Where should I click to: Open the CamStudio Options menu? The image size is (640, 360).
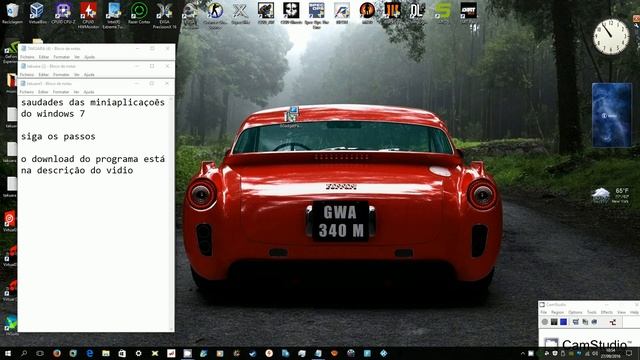coord(575,312)
